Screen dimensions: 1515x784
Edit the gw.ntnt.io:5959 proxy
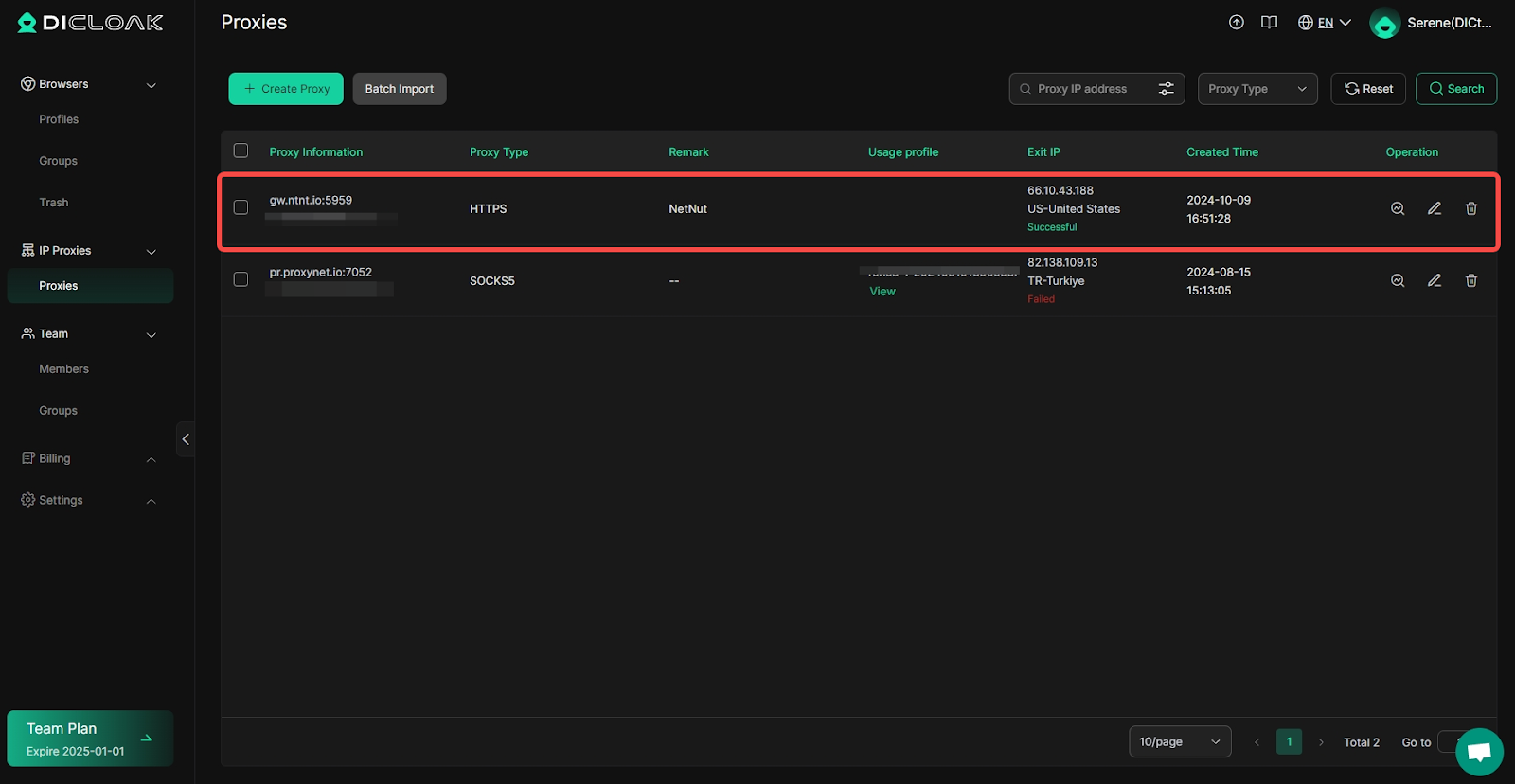click(1435, 208)
